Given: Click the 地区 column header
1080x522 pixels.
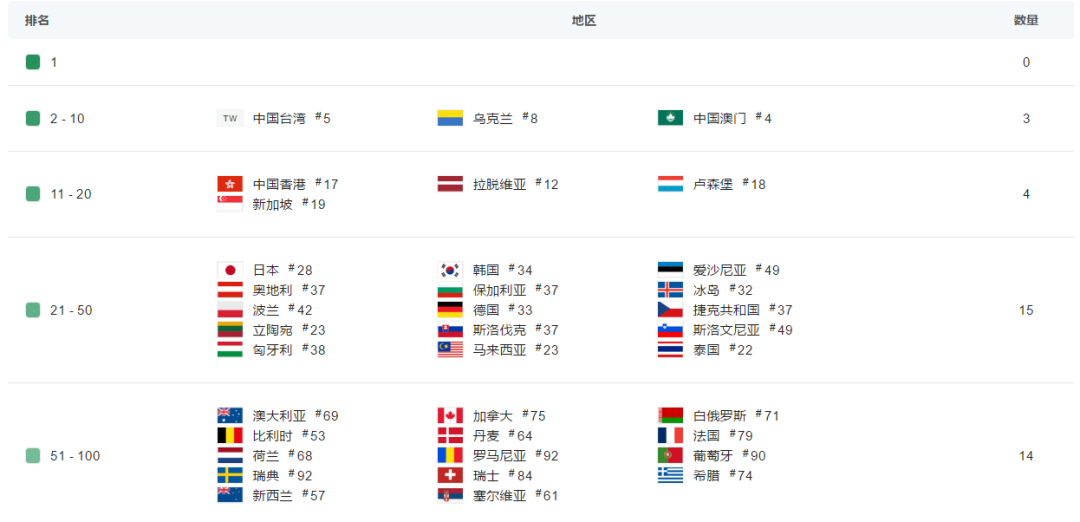Looking at the screenshot, I should [x=584, y=20].
